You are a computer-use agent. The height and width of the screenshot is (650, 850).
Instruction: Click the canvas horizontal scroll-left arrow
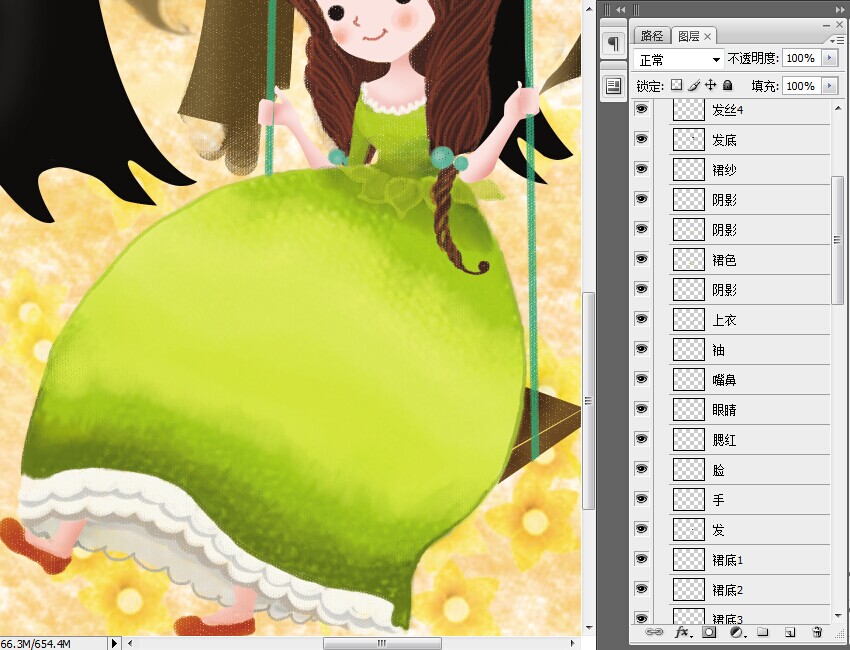click(x=130, y=643)
